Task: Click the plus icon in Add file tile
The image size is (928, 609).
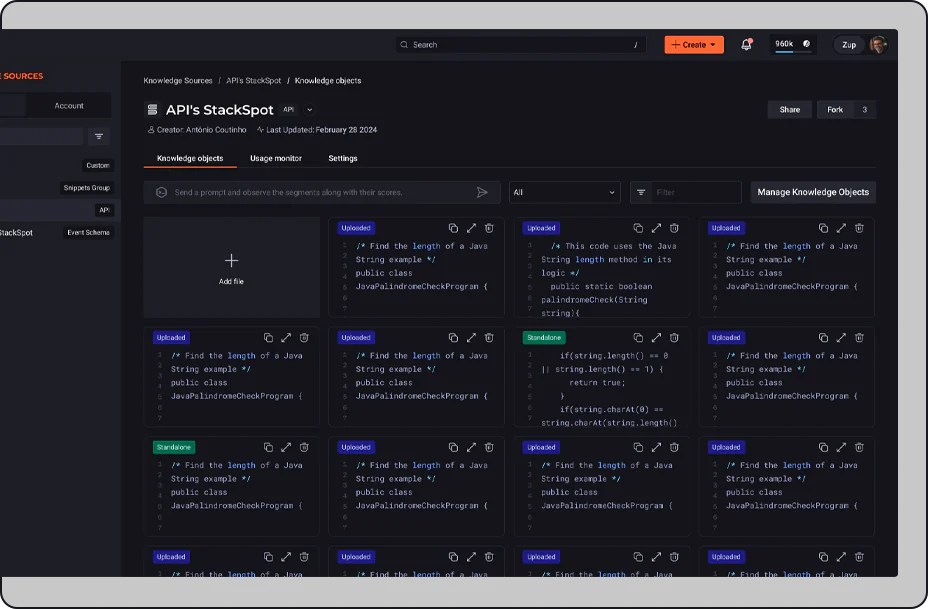Action: (x=231, y=260)
